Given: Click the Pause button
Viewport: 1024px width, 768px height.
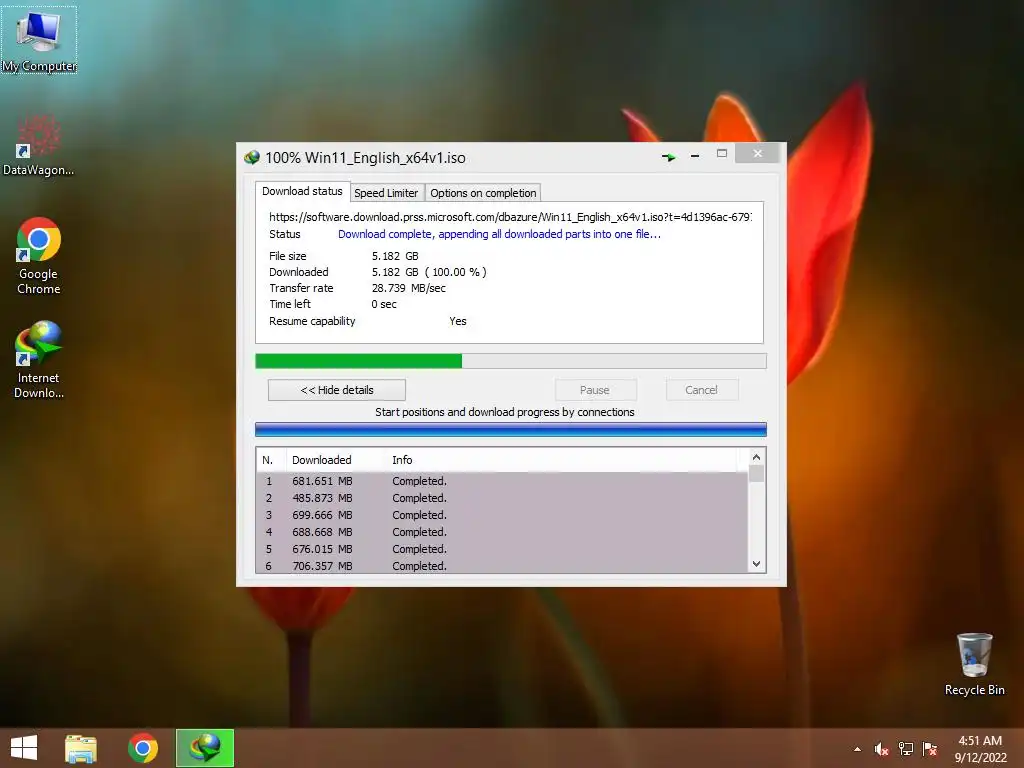Looking at the screenshot, I should (x=595, y=390).
